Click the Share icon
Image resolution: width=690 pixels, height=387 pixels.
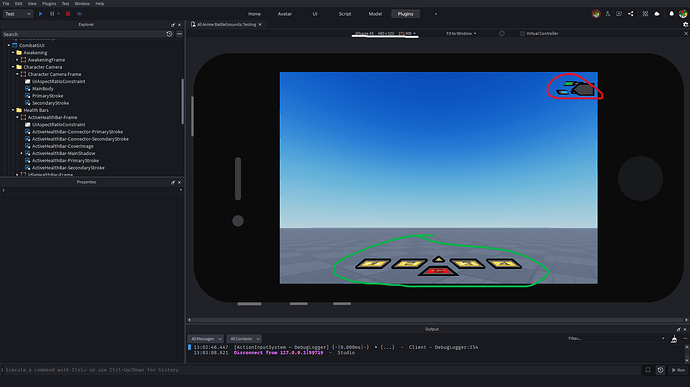point(631,14)
